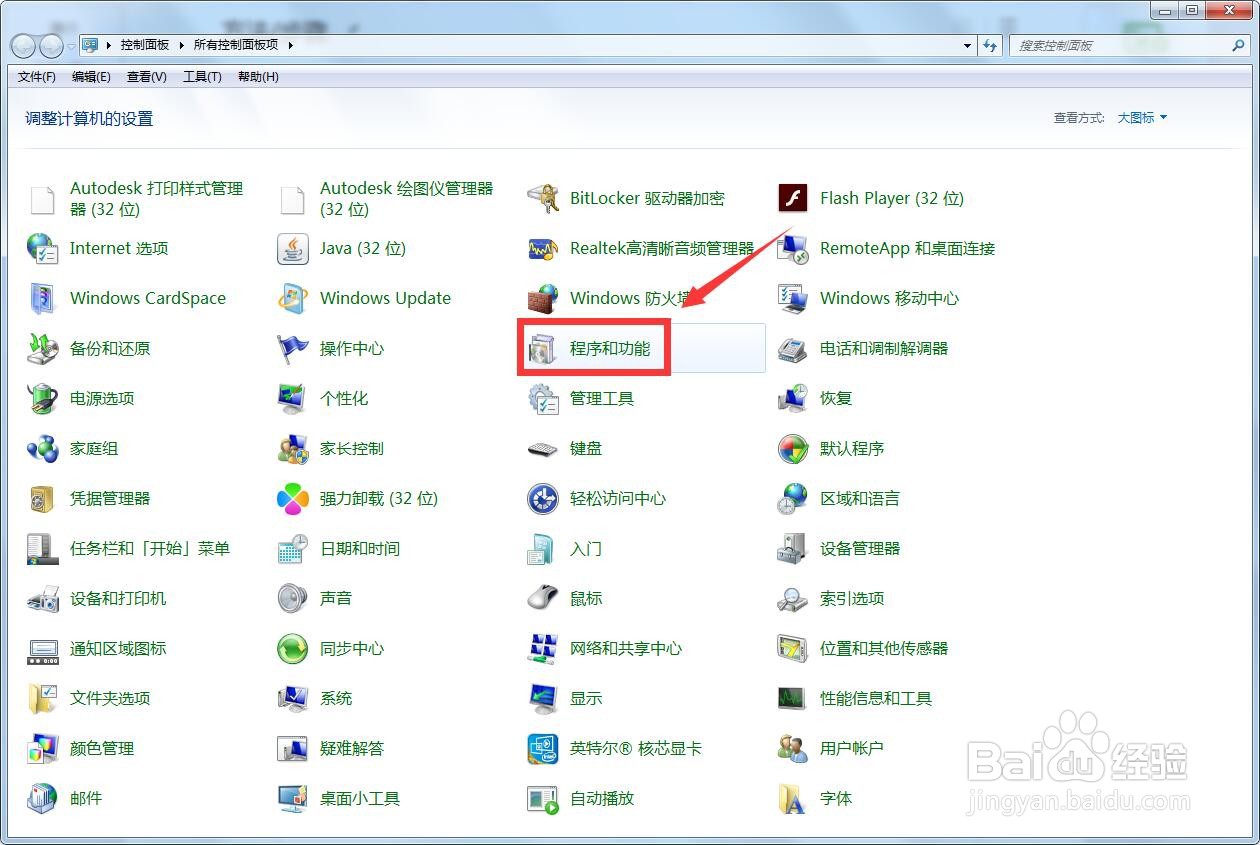The width and height of the screenshot is (1260, 845).
Task: Open the 位置和其他传感器 link
Action: coord(884,648)
